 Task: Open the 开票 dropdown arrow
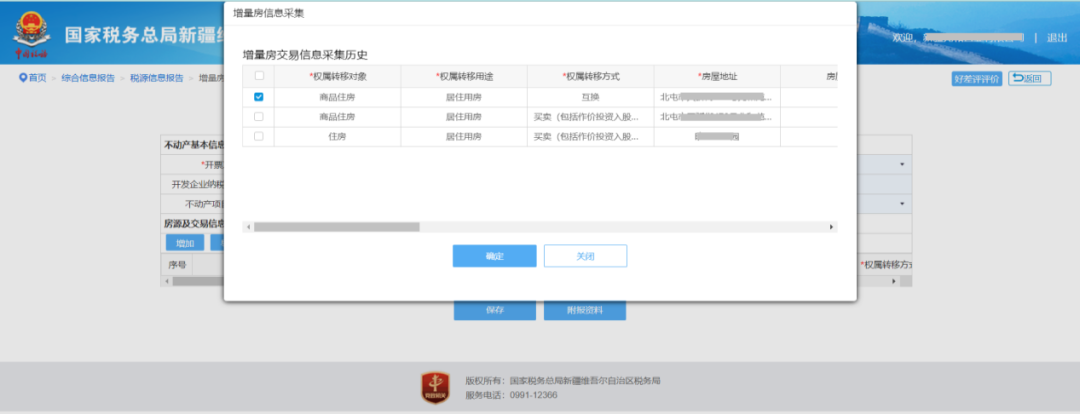pyautogui.click(x=902, y=165)
